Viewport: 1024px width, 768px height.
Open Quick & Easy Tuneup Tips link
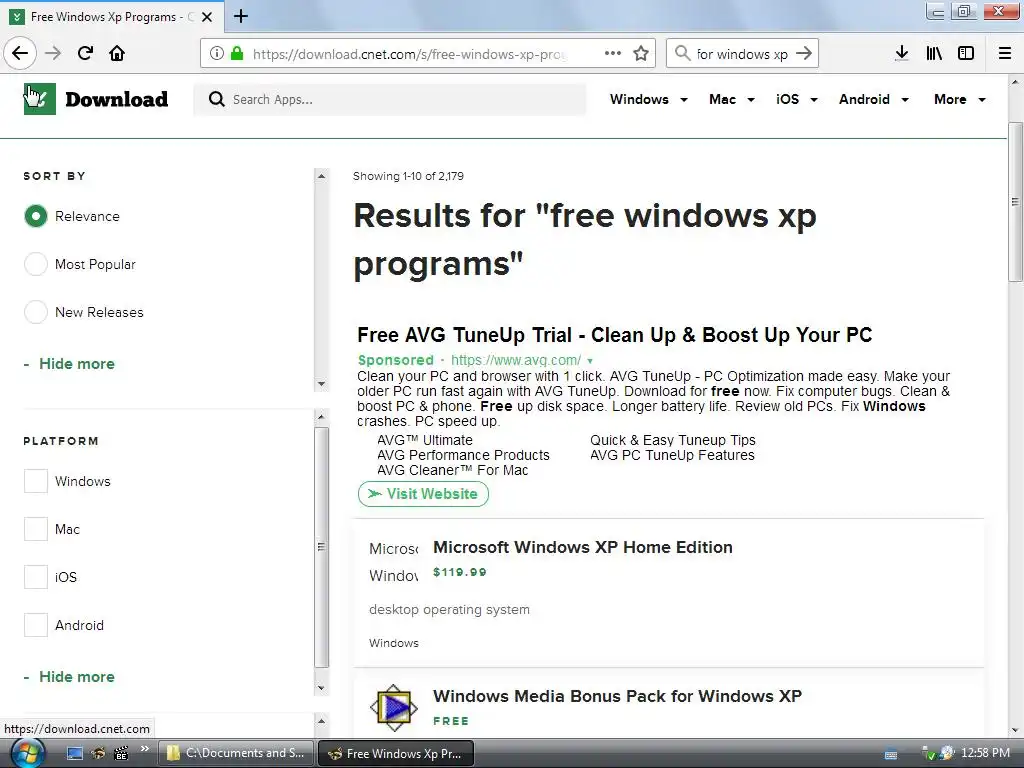click(673, 440)
